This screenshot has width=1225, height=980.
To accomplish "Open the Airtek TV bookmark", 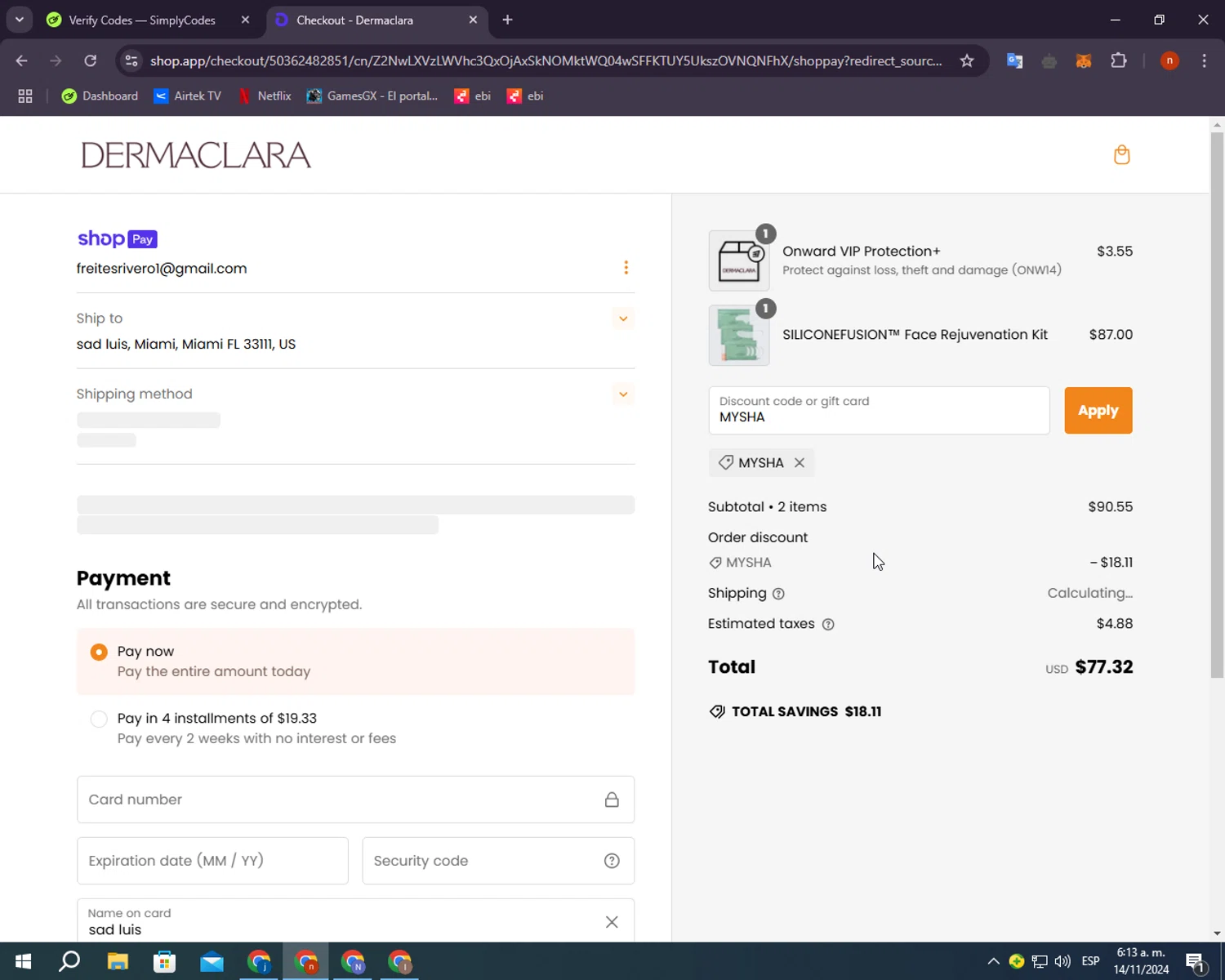I will pyautogui.click(x=188, y=96).
